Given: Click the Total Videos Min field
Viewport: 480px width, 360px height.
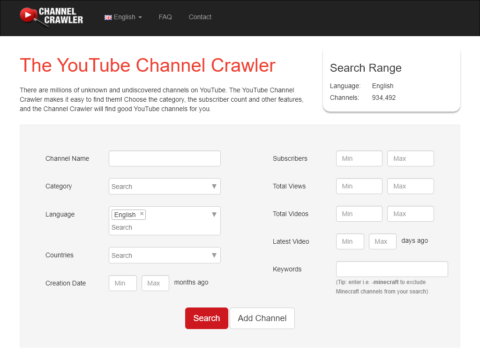Looking at the screenshot, I should tap(359, 214).
